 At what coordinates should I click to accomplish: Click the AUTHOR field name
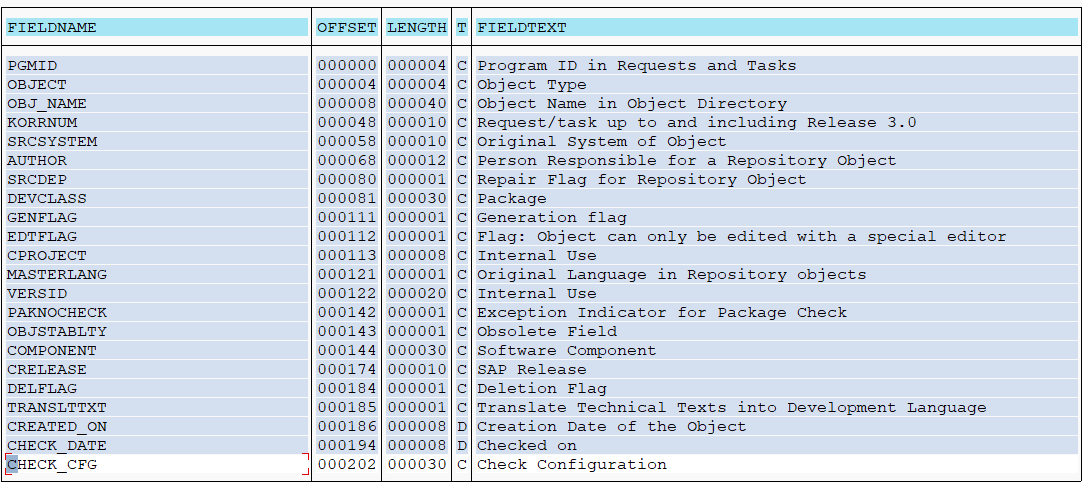point(37,161)
